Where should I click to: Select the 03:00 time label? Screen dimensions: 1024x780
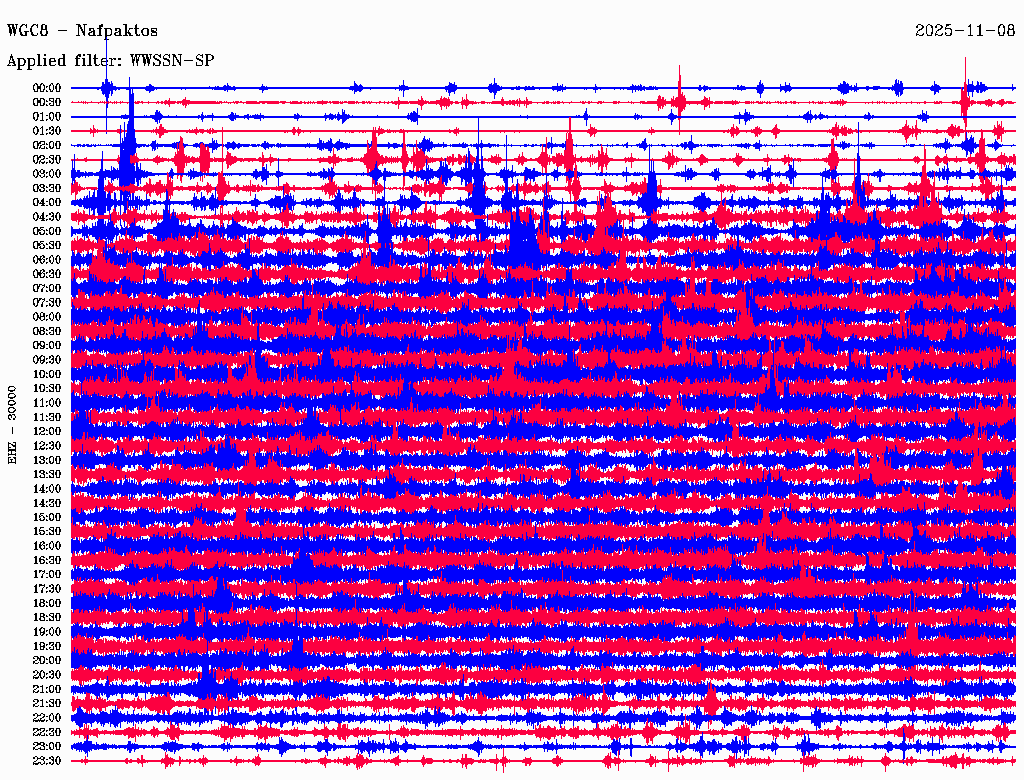[47, 174]
